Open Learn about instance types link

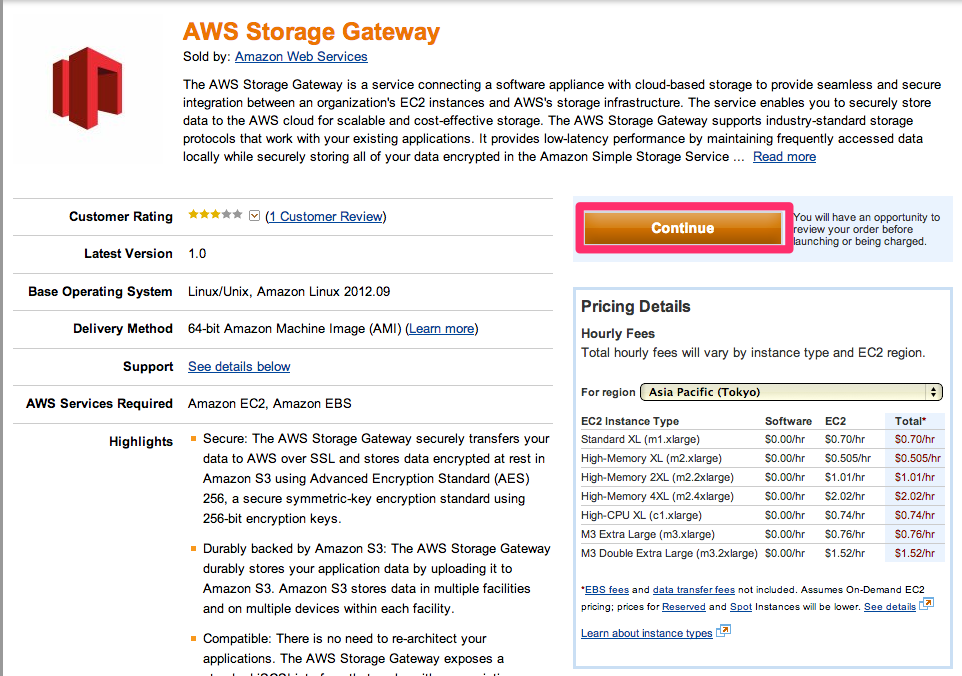[647, 633]
